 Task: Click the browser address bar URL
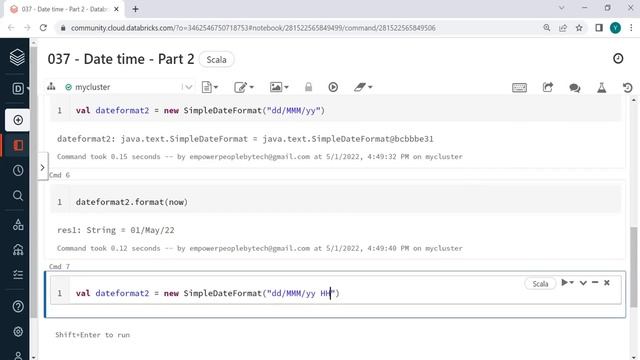click(x=253, y=28)
